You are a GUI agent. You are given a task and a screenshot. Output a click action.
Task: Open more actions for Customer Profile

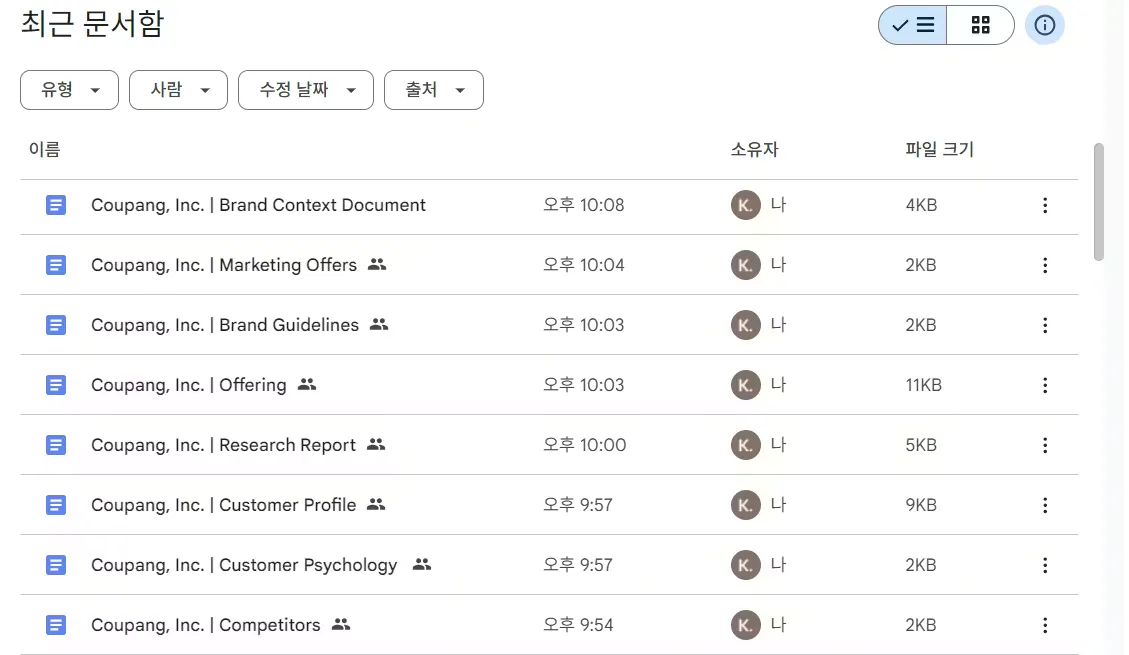tap(1045, 505)
